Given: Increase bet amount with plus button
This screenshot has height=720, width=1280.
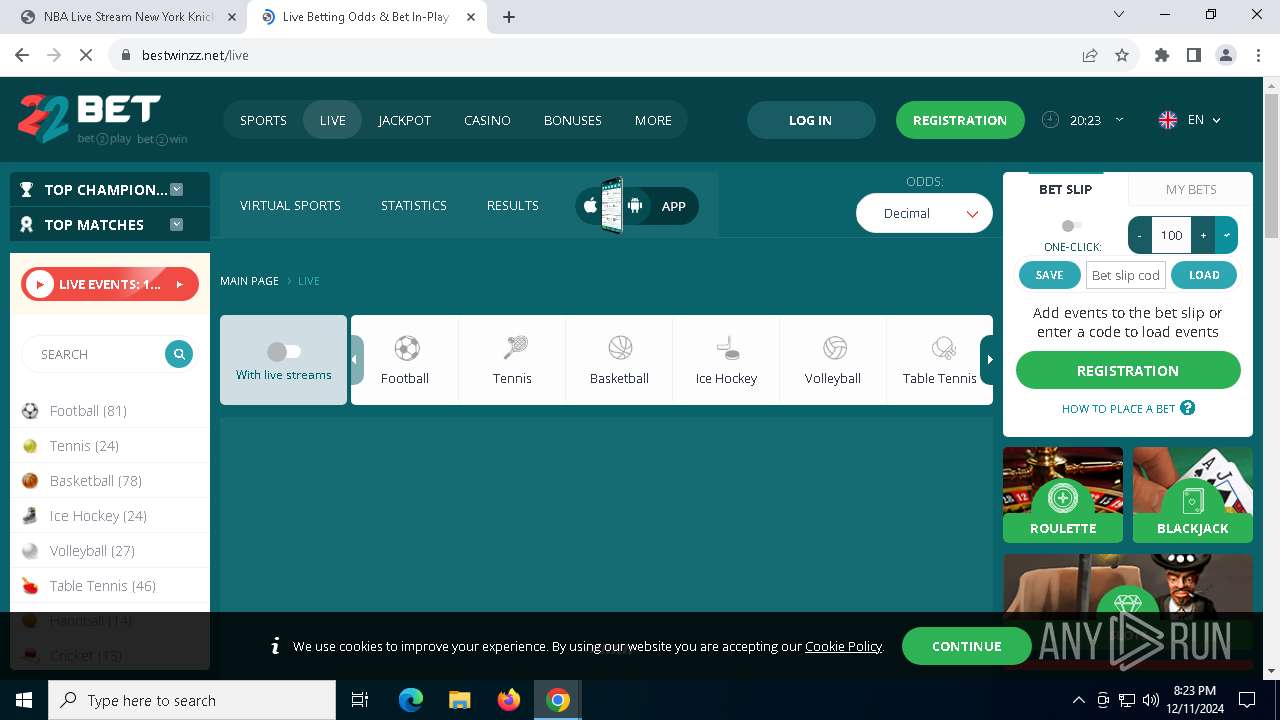Looking at the screenshot, I should click(1203, 235).
